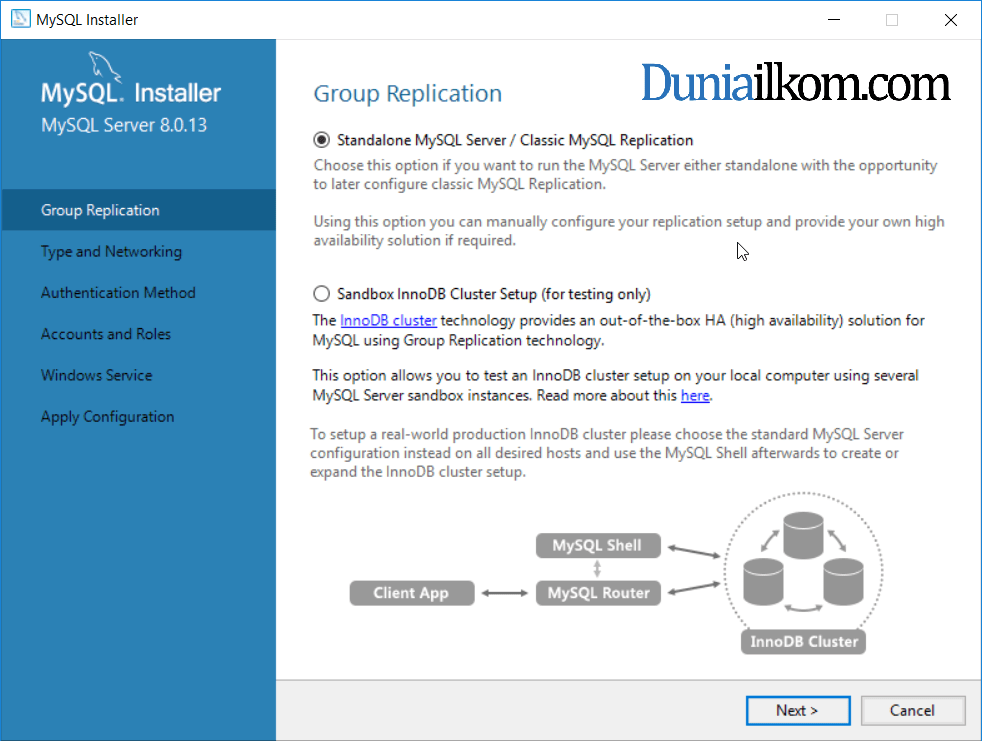Click the Client App diagram box
The height and width of the screenshot is (741, 982).
[x=411, y=593]
